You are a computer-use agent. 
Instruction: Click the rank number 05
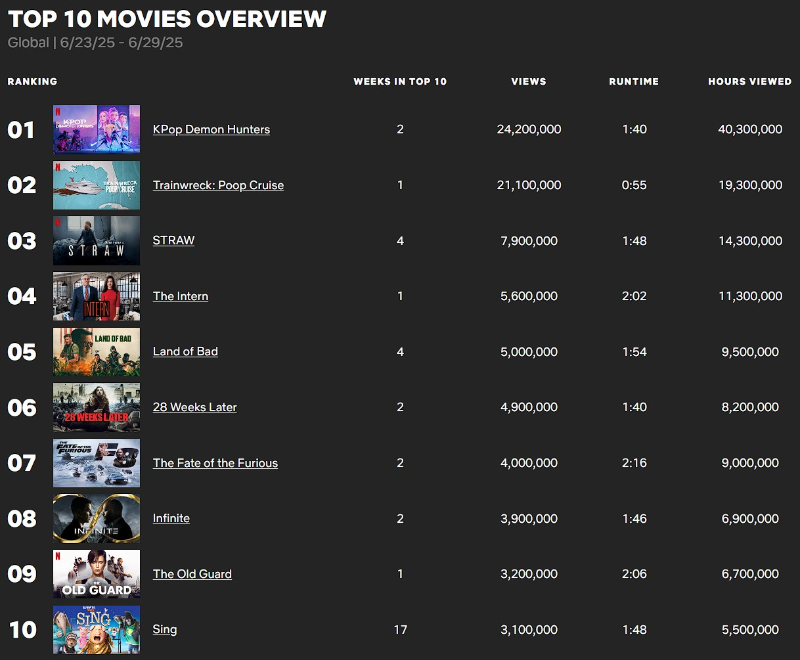click(22, 352)
